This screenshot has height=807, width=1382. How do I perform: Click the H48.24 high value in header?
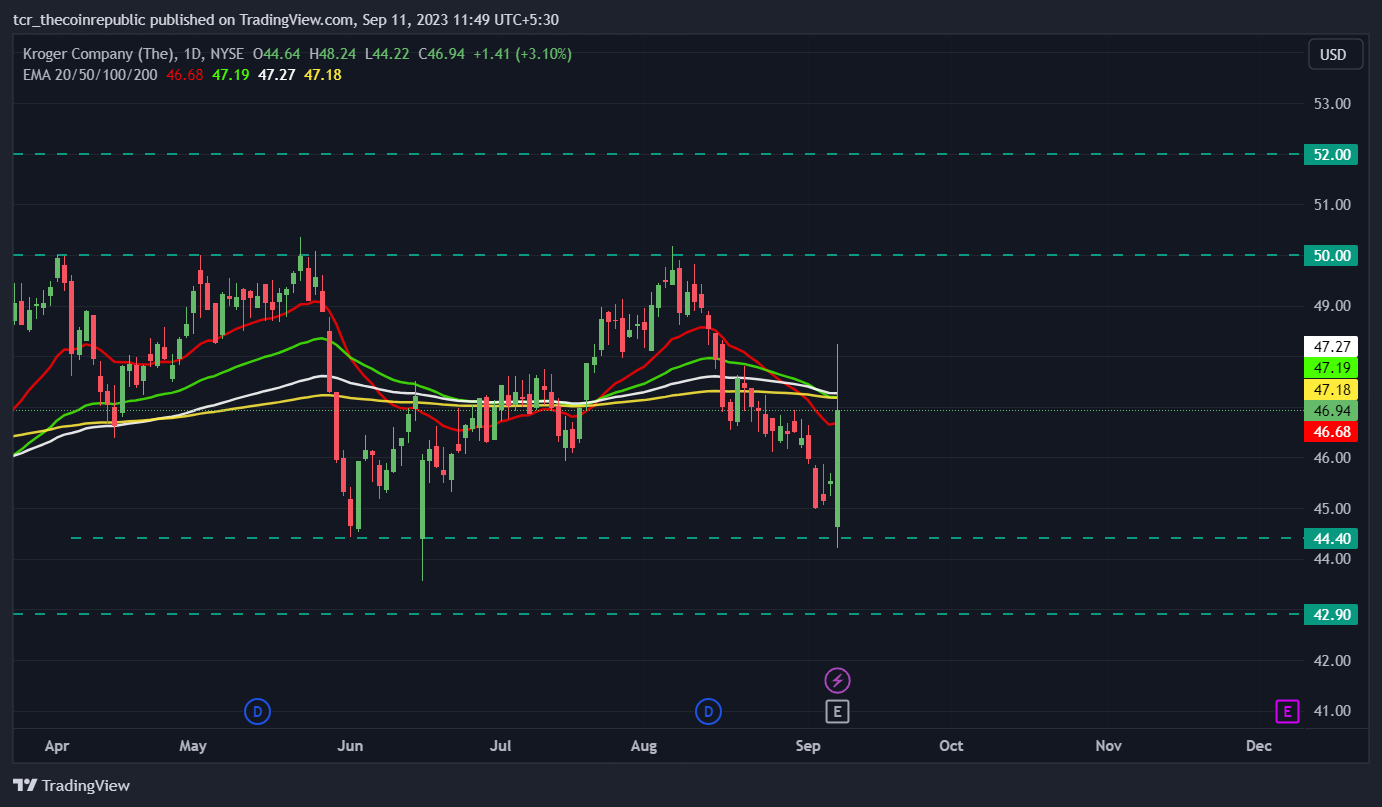(334, 54)
